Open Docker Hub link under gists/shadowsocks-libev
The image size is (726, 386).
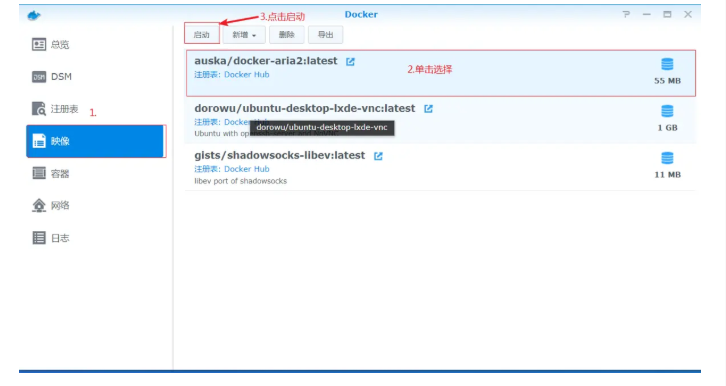[x=246, y=169]
